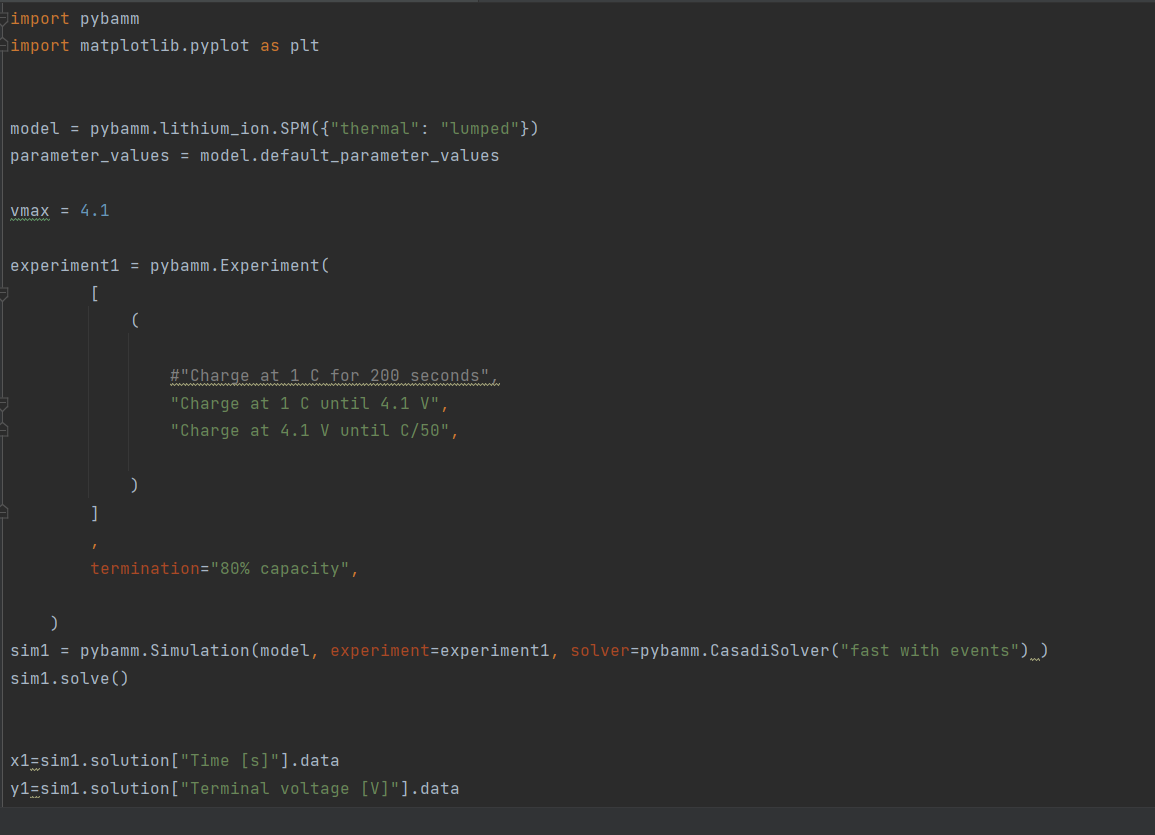1155x835 pixels.
Task: Click the string "Charge at 1 C until 4.1 V"
Action: (x=305, y=404)
